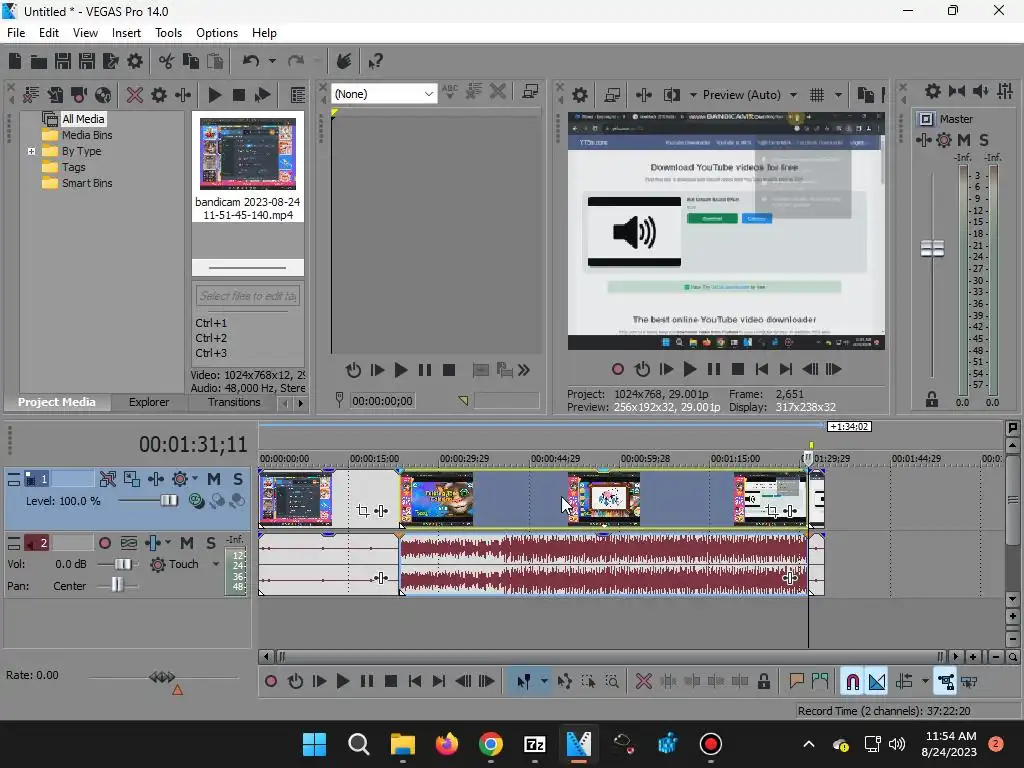
Task: Open the Options menu
Action: pyautogui.click(x=217, y=33)
